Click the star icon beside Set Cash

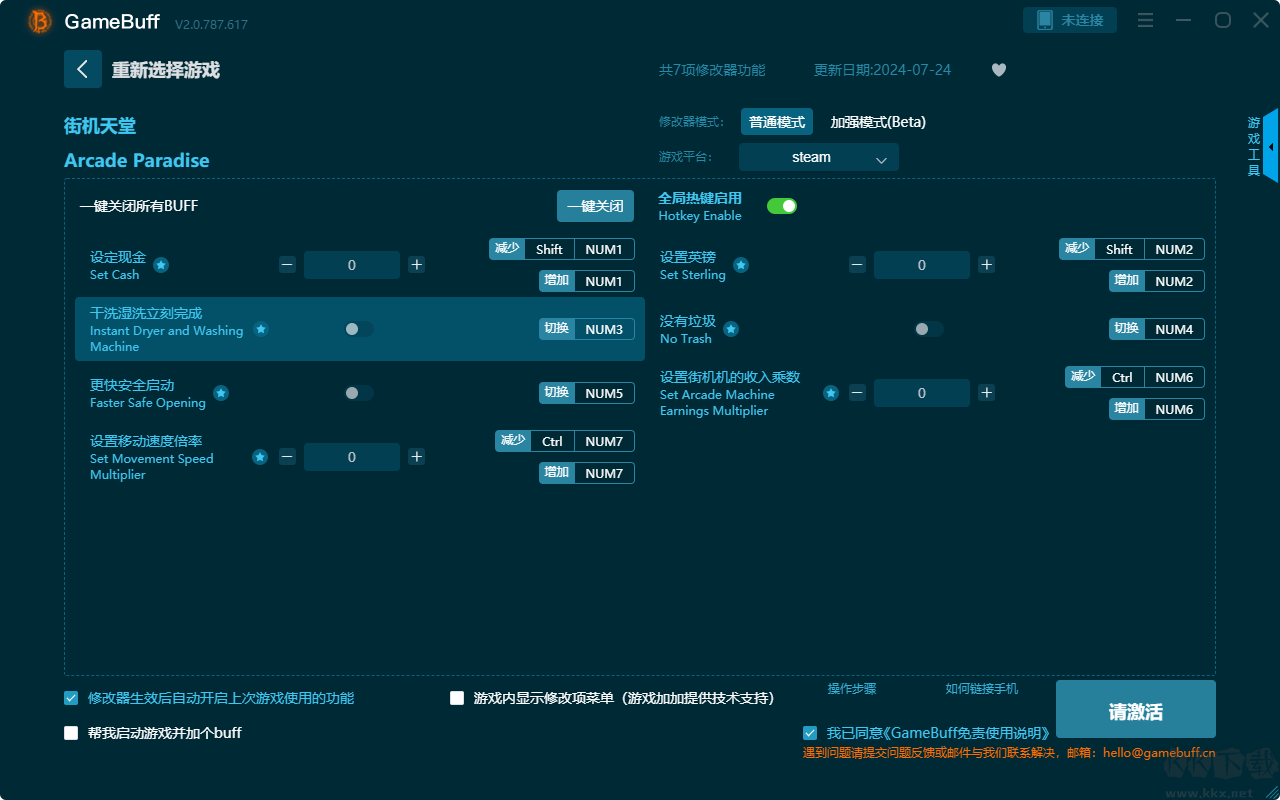coord(161,265)
